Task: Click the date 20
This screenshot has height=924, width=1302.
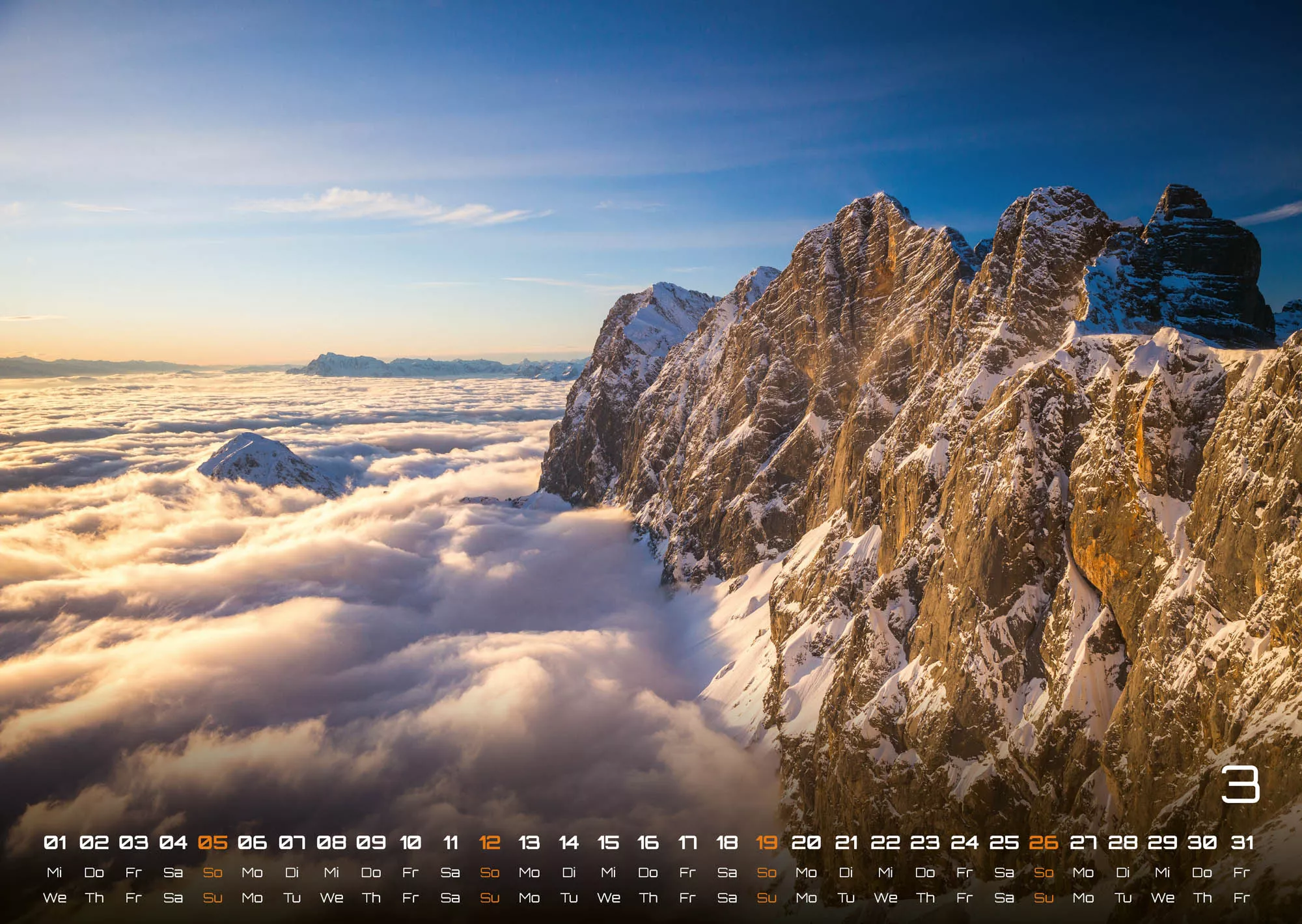Action: coord(807,843)
